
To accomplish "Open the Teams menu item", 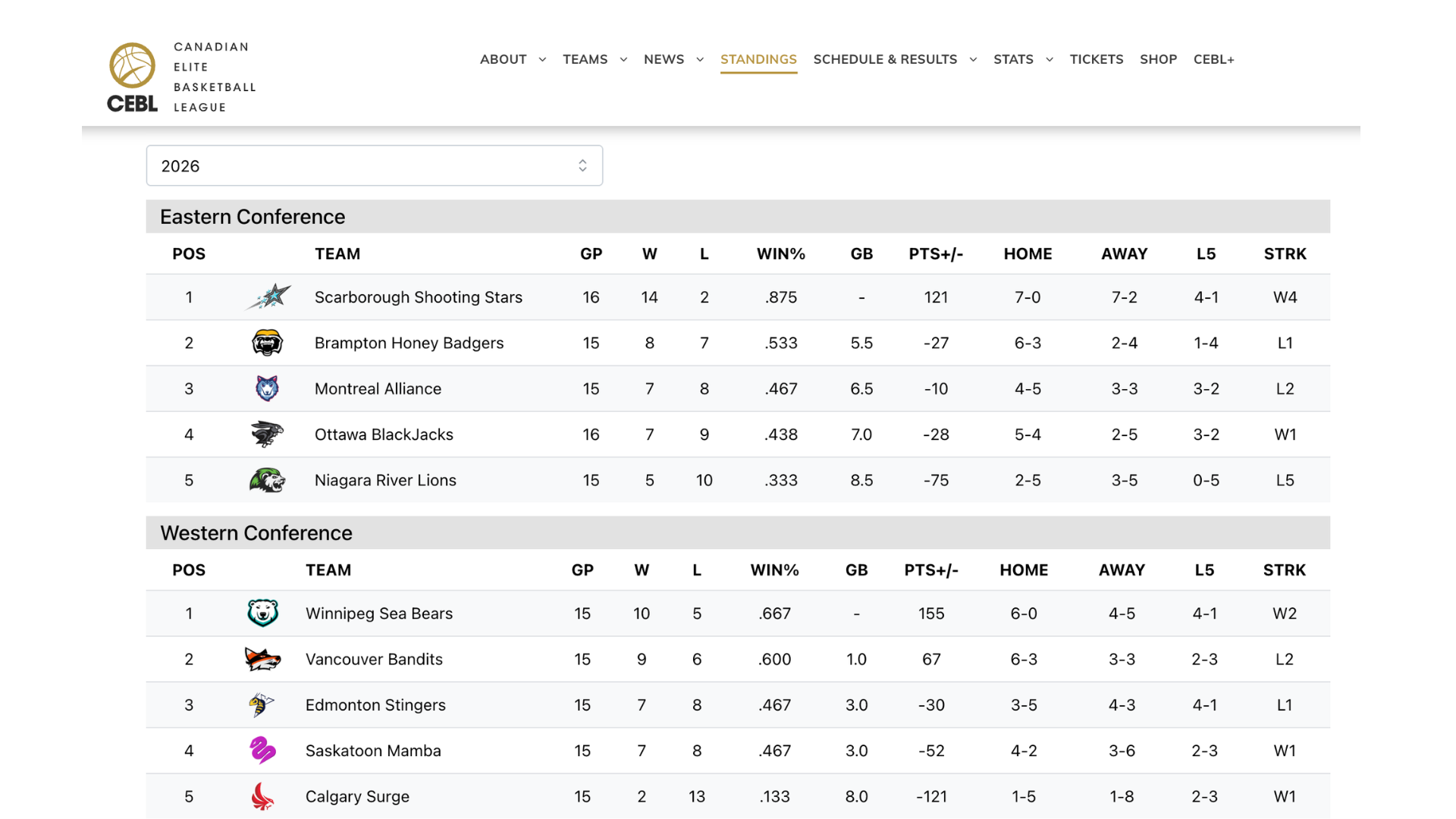I will (585, 59).
